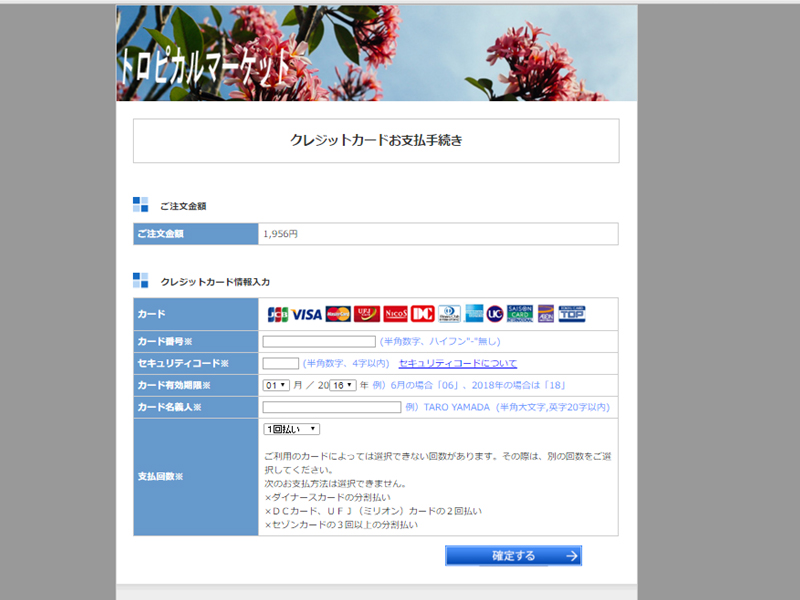The image size is (800, 600).
Task: Click the UC card logo
Action: [x=495, y=314]
